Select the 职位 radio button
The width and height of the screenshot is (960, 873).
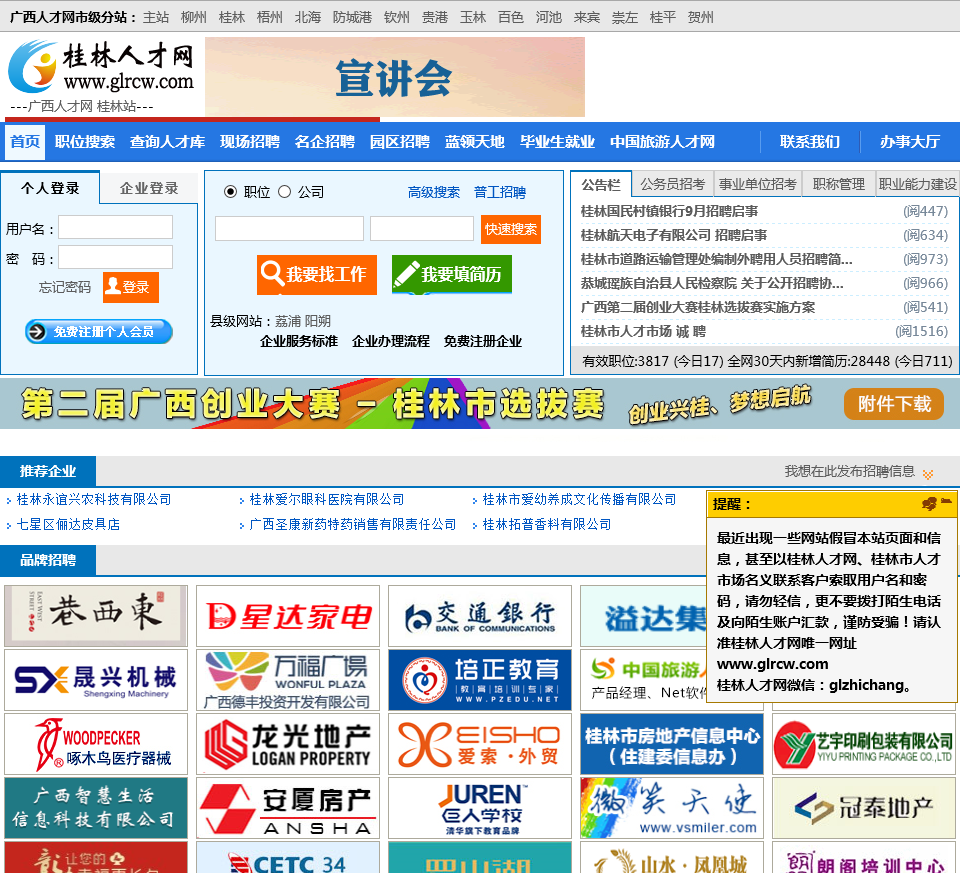(x=230, y=192)
